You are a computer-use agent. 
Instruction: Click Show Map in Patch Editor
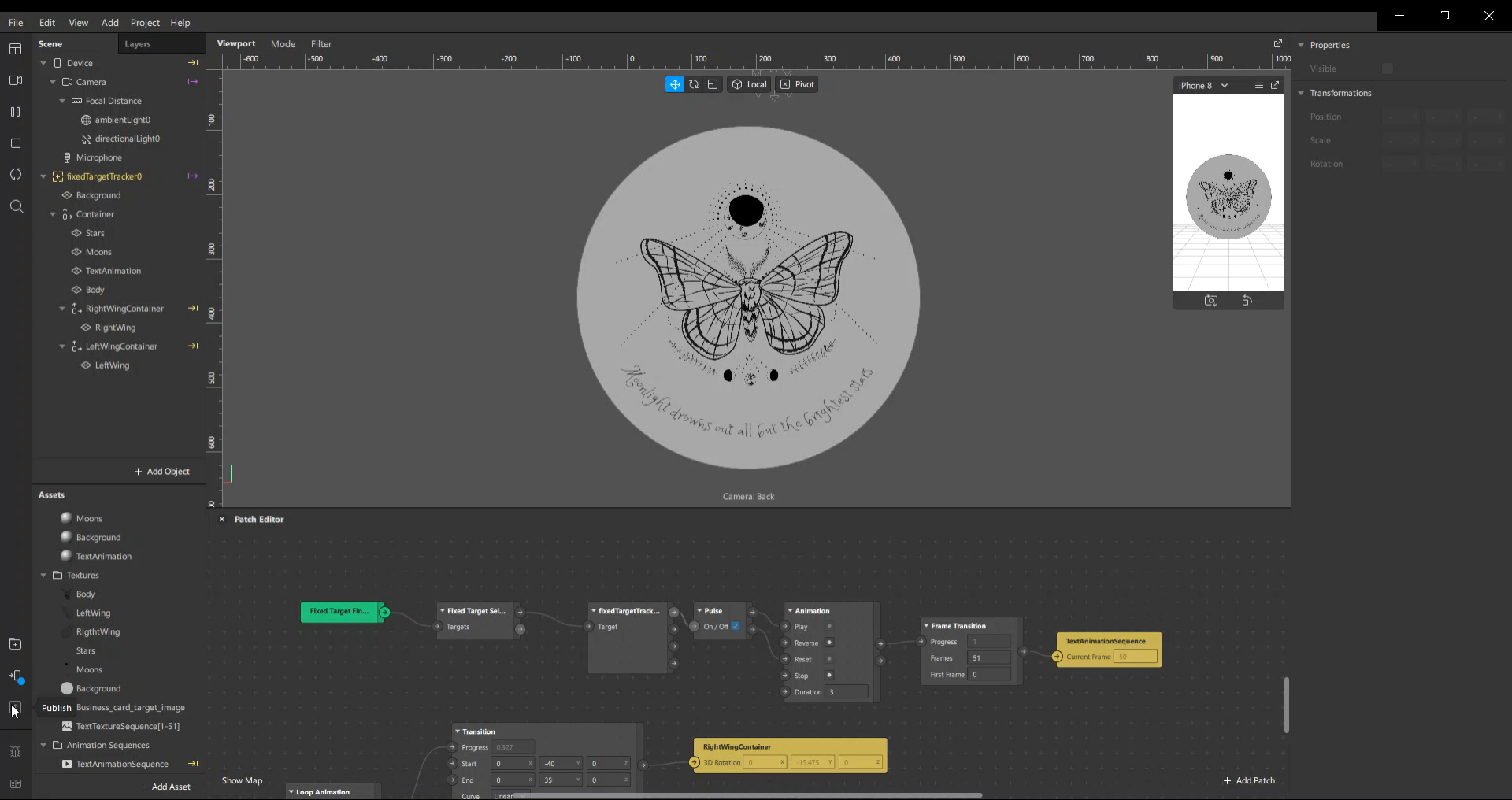(x=242, y=780)
